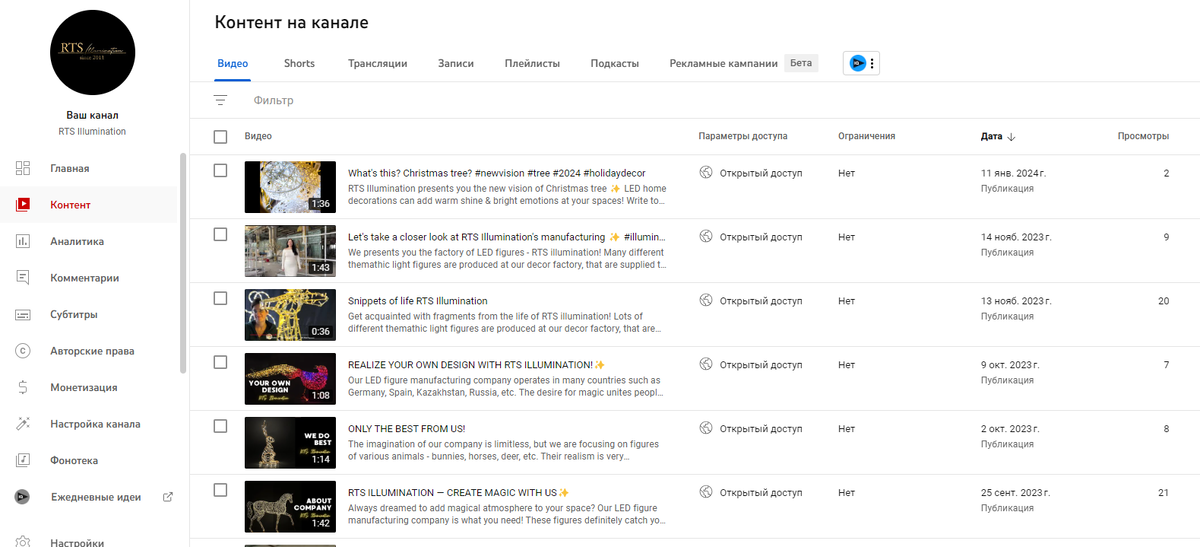Click the sort arrow next to Дата

(1011, 137)
